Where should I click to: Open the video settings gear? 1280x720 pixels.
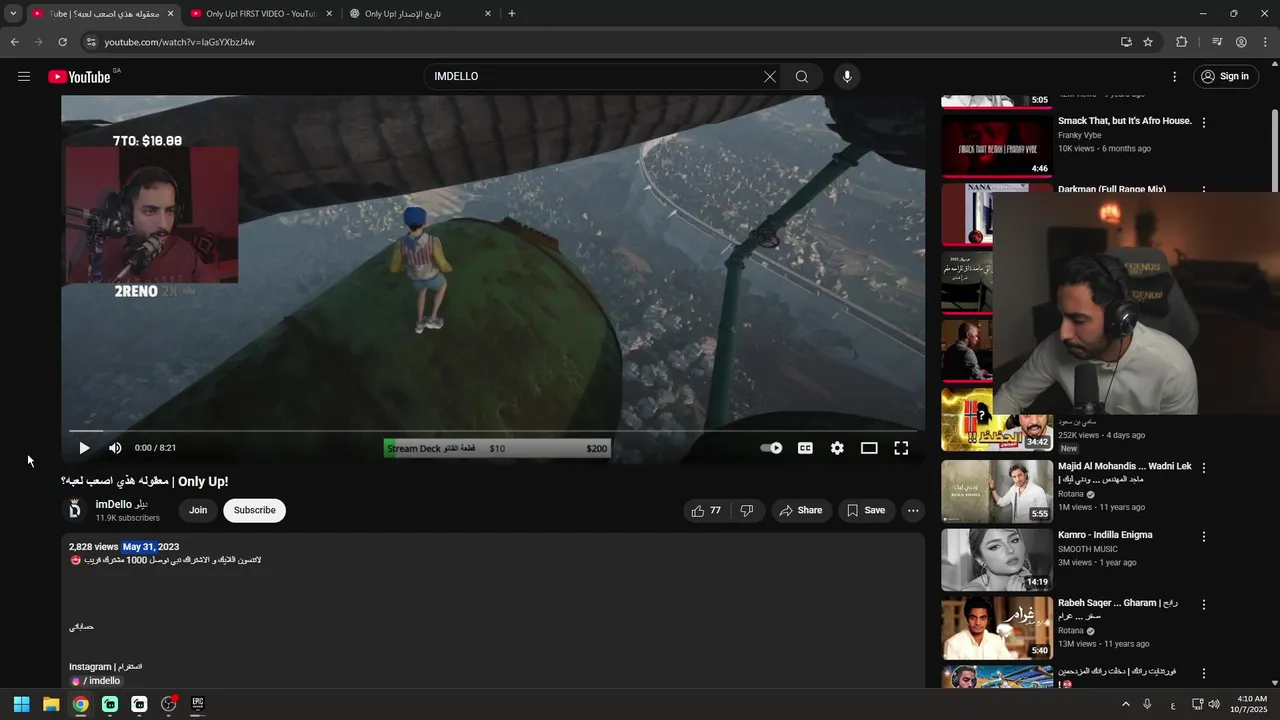click(837, 448)
